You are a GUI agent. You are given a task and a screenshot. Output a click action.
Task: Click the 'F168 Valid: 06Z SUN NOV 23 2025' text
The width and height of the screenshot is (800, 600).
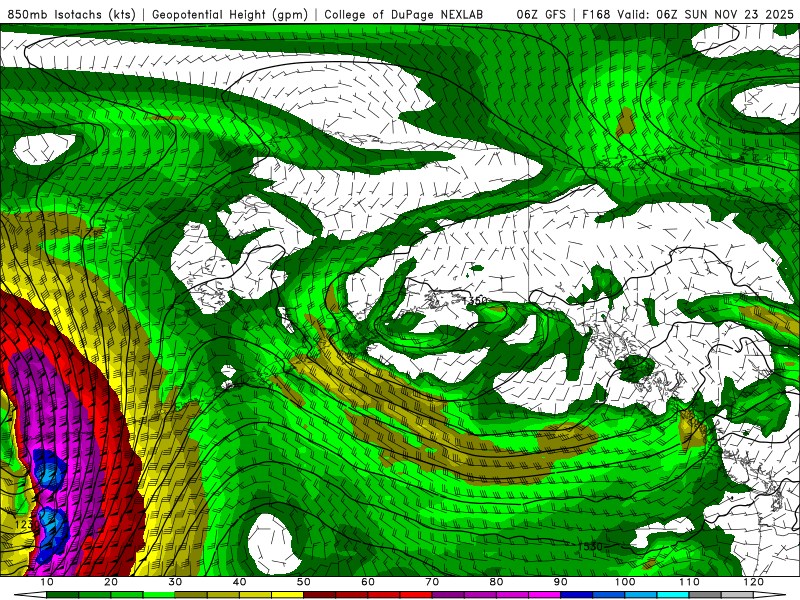click(688, 14)
